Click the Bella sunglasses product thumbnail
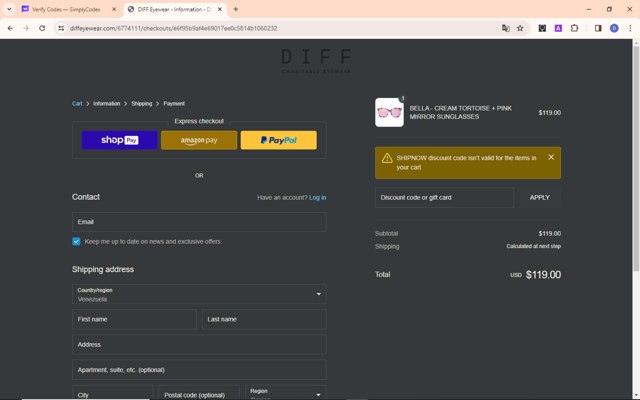The height and width of the screenshot is (400, 640). (389, 112)
